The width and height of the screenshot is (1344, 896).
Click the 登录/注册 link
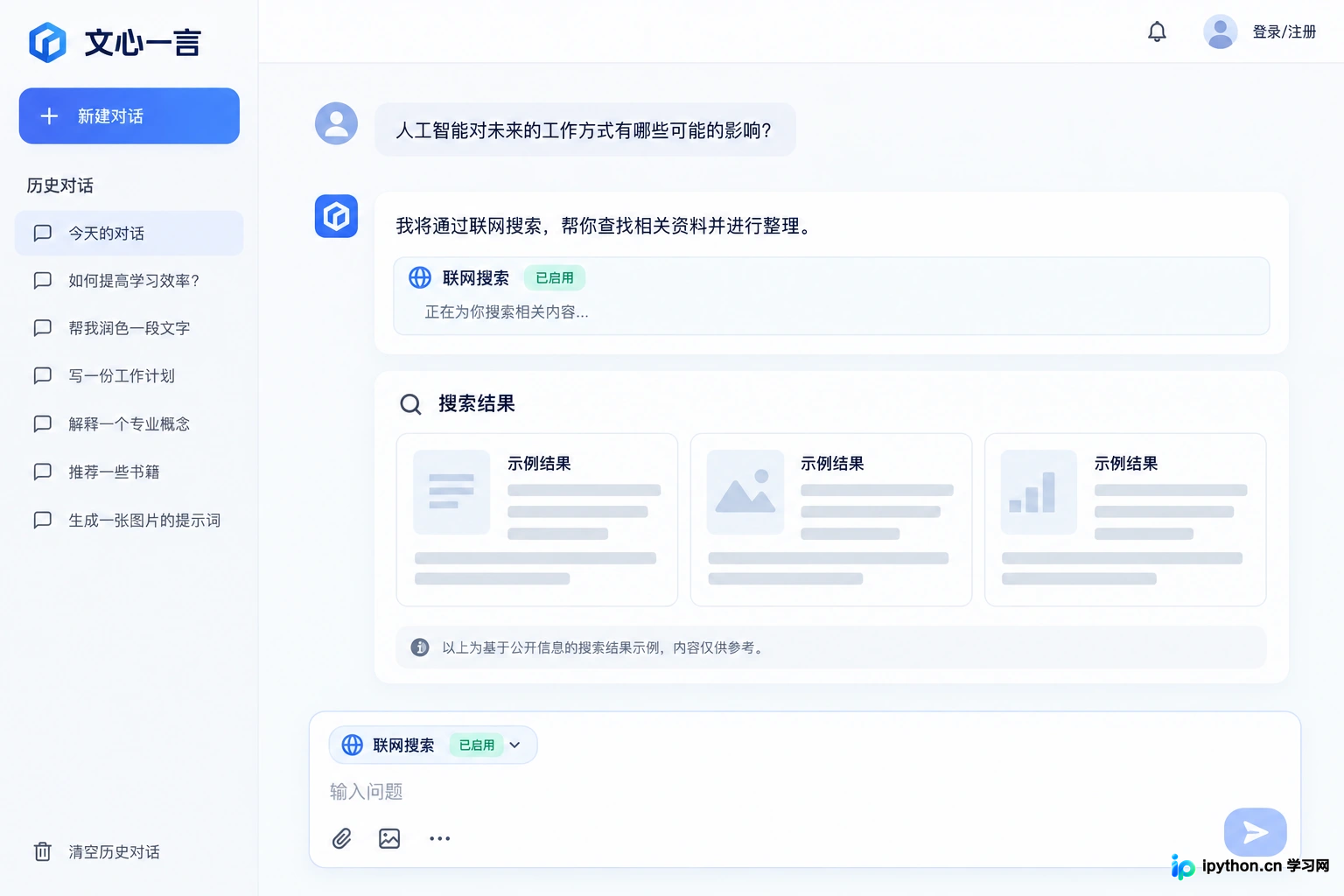click(1284, 32)
